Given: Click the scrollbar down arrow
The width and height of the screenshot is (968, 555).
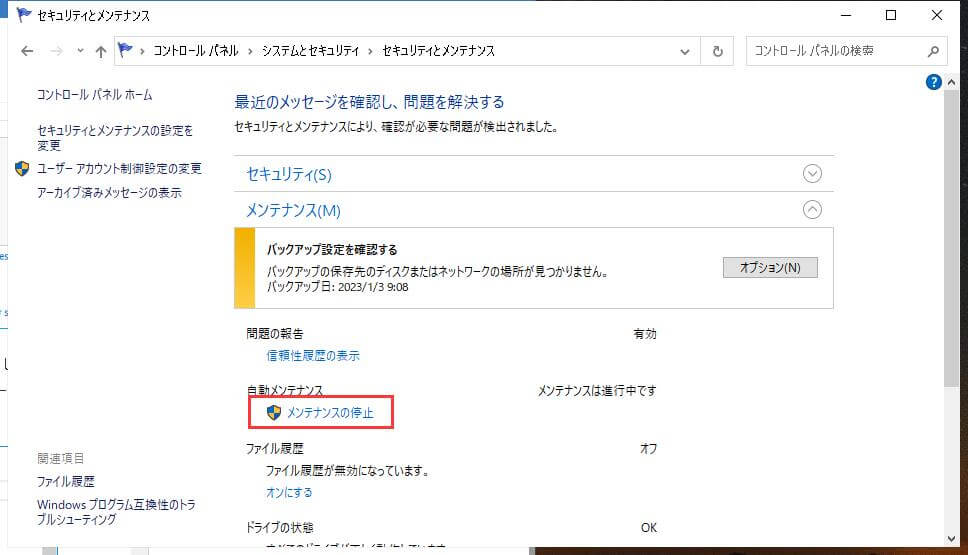Looking at the screenshot, I should click(x=951, y=539).
